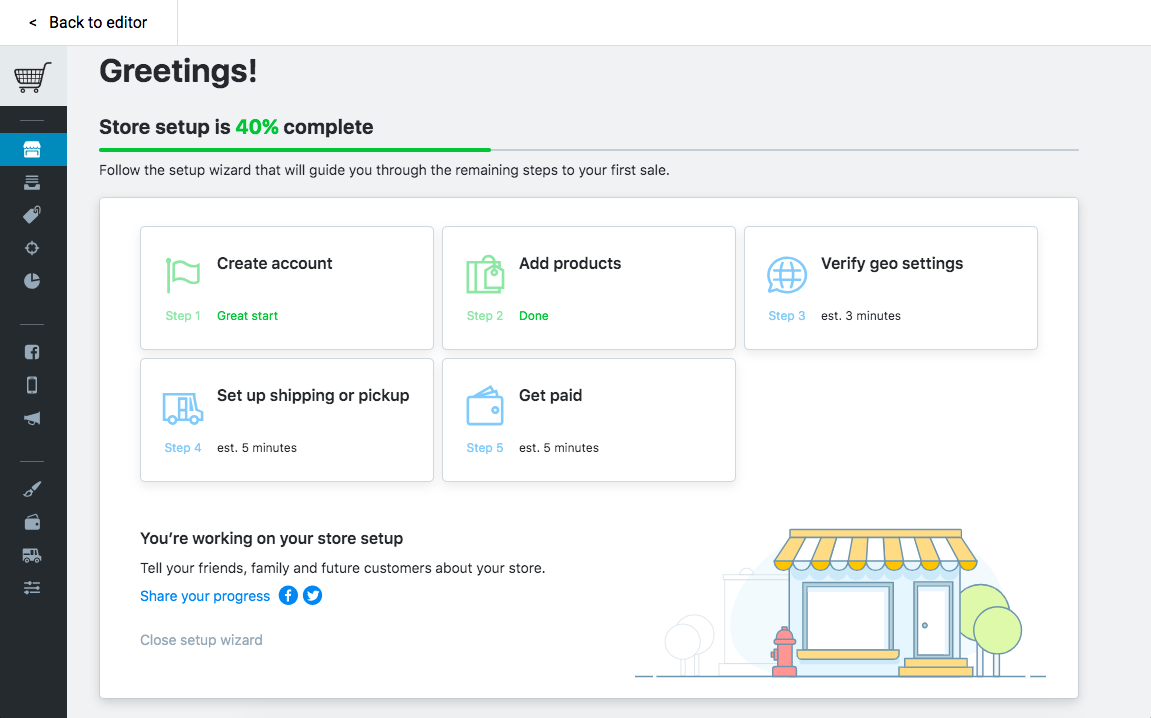Screen dimensions: 1151x718
Task: Open the Facebook sales channel icon
Action: (x=33, y=351)
